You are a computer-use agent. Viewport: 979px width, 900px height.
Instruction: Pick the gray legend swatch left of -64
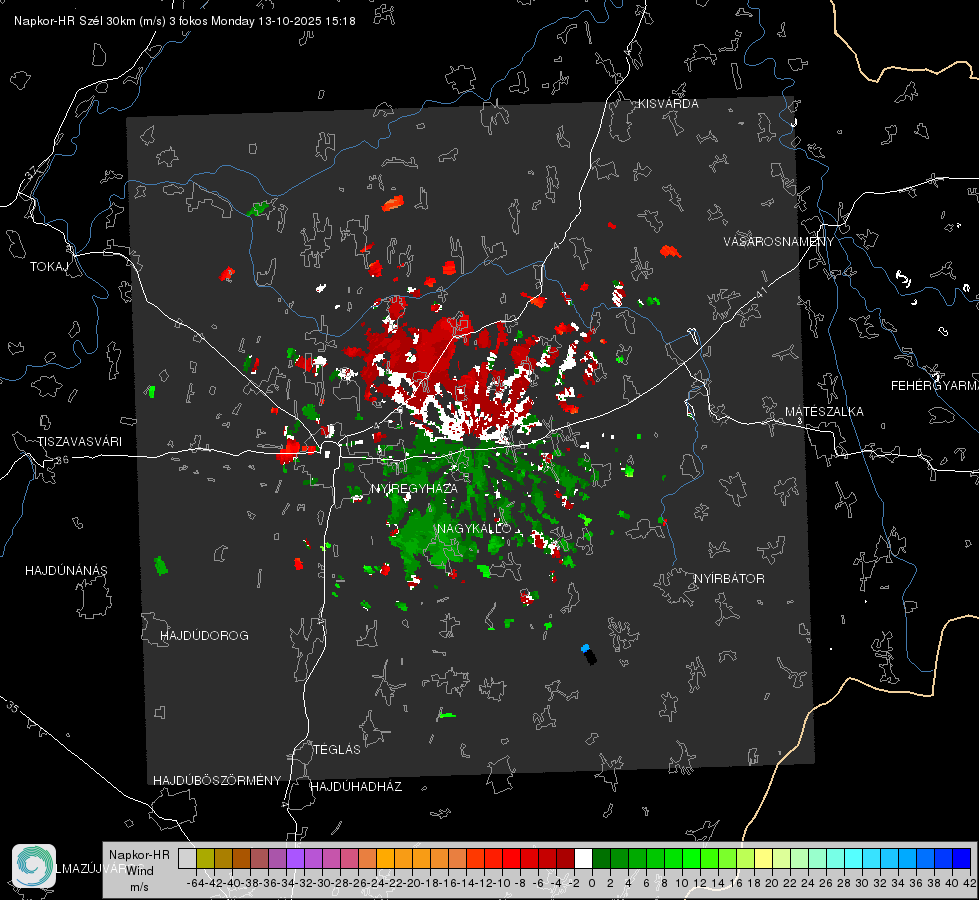pos(187,858)
